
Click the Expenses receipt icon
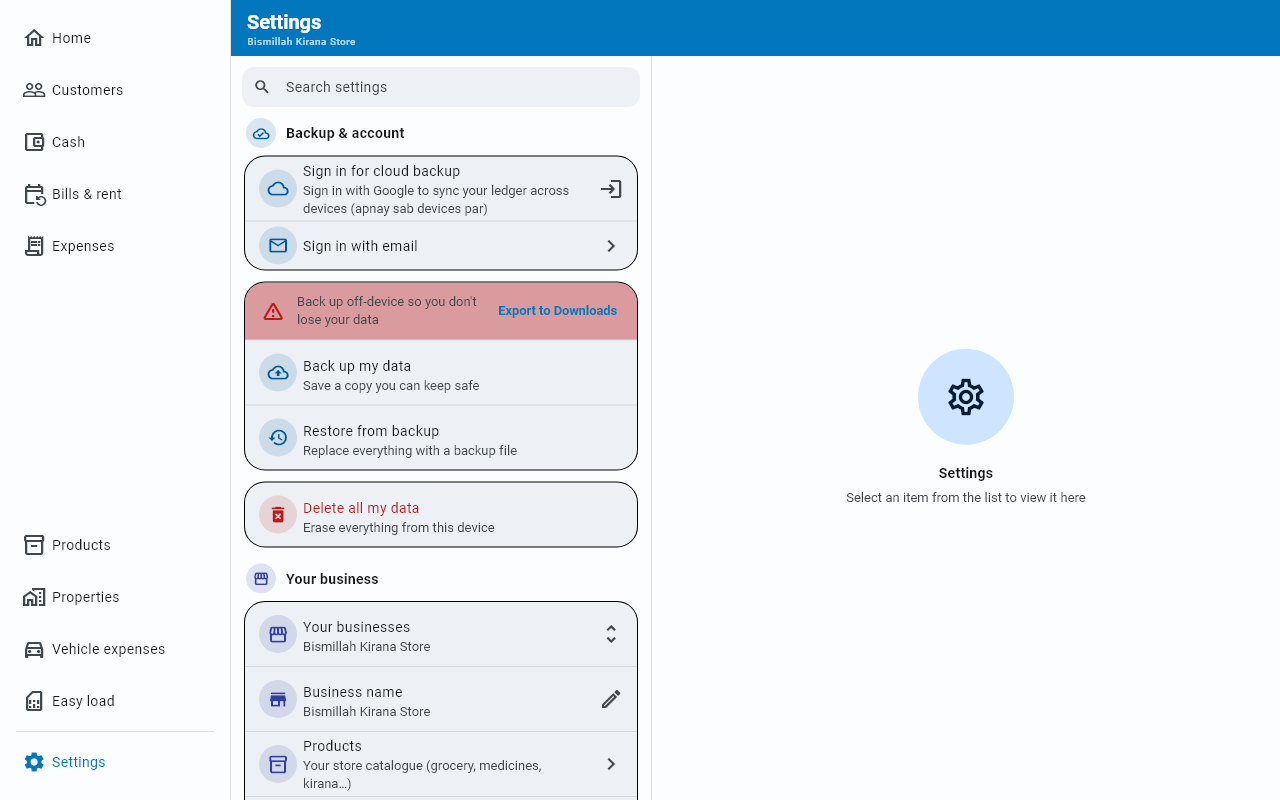tap(34, 246)
